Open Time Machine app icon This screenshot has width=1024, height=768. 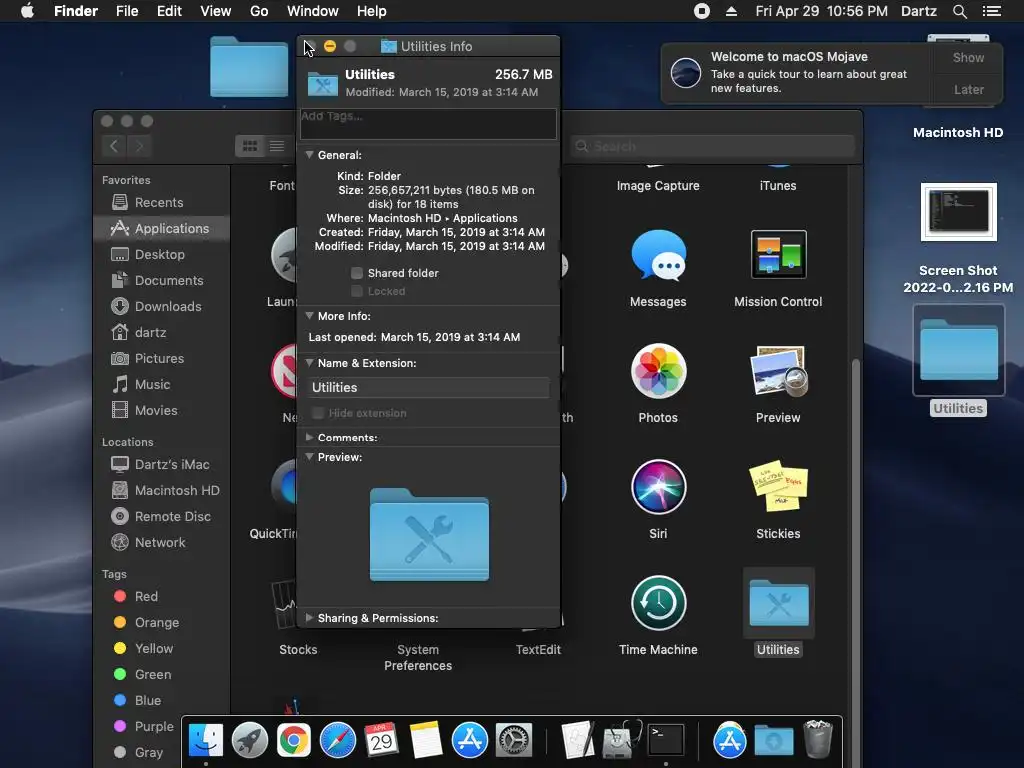[658, 603]
